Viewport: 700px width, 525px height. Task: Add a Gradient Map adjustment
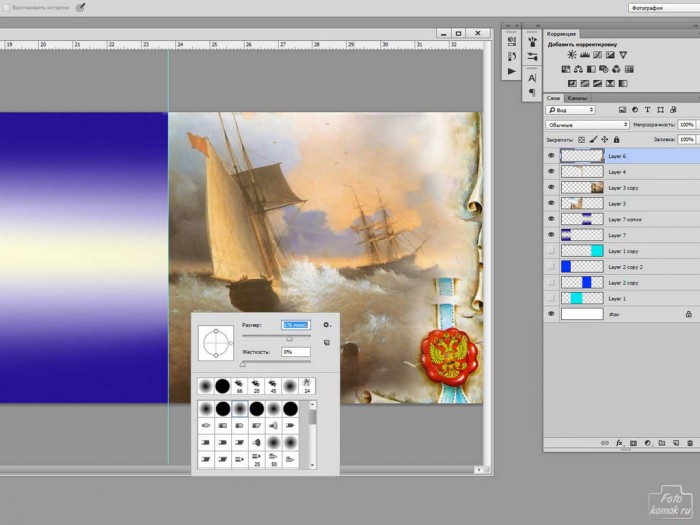[623, 83]
